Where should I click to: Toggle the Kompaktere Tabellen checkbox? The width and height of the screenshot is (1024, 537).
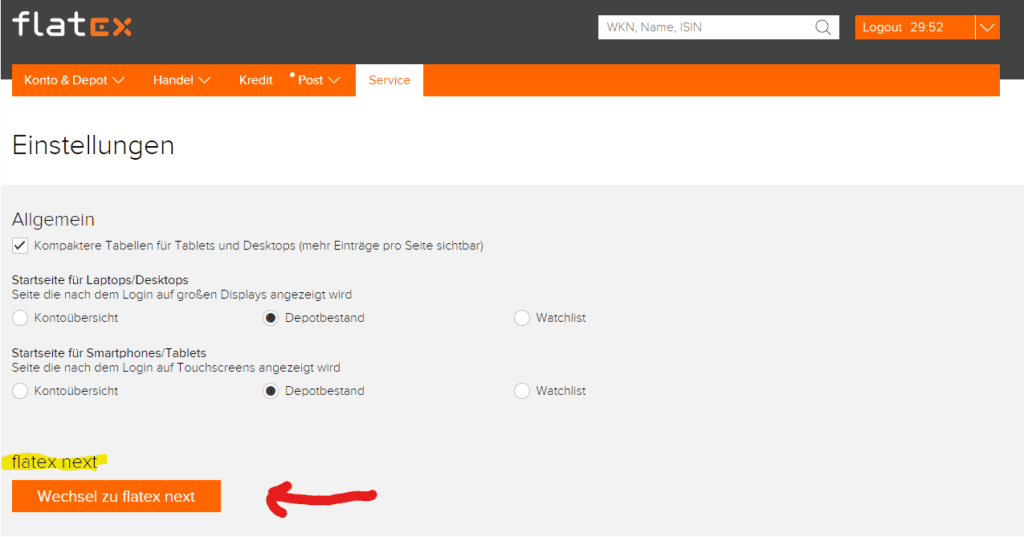pos(20,246)
